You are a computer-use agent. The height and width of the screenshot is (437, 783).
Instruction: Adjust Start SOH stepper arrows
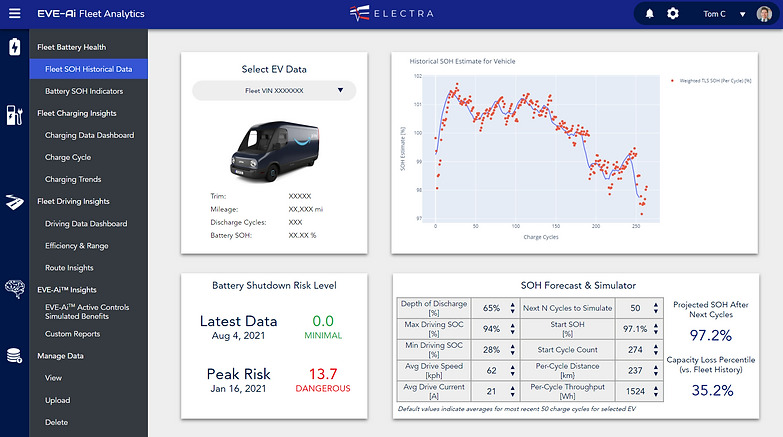click(656, 329)
